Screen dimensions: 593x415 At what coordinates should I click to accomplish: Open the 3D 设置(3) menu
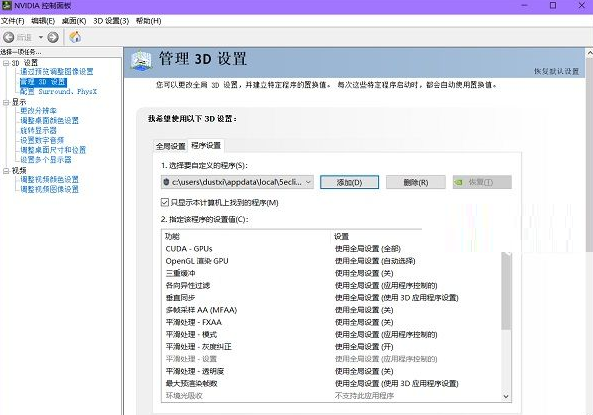[x=111, y=21]
